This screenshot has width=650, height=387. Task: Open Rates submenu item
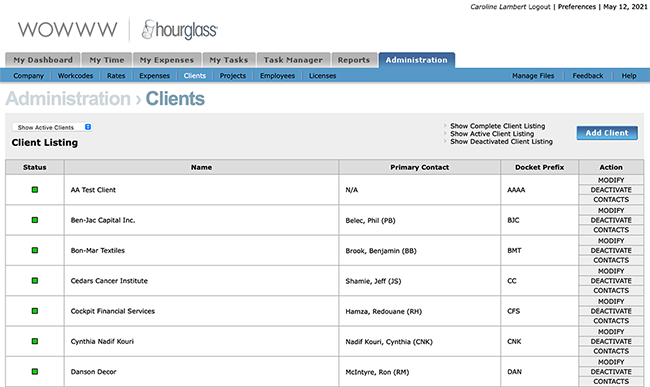click(116, 76)
